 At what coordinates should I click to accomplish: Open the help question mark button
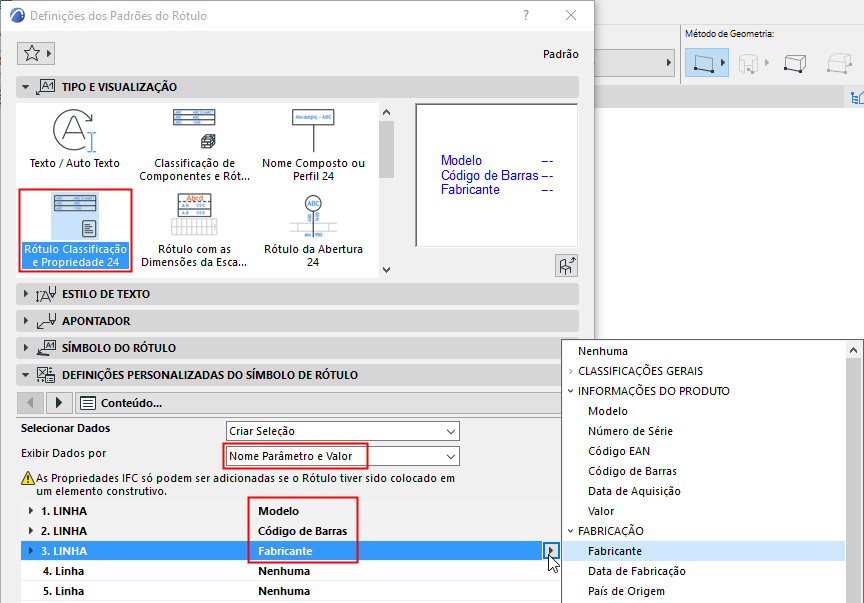tap(526, 15)
